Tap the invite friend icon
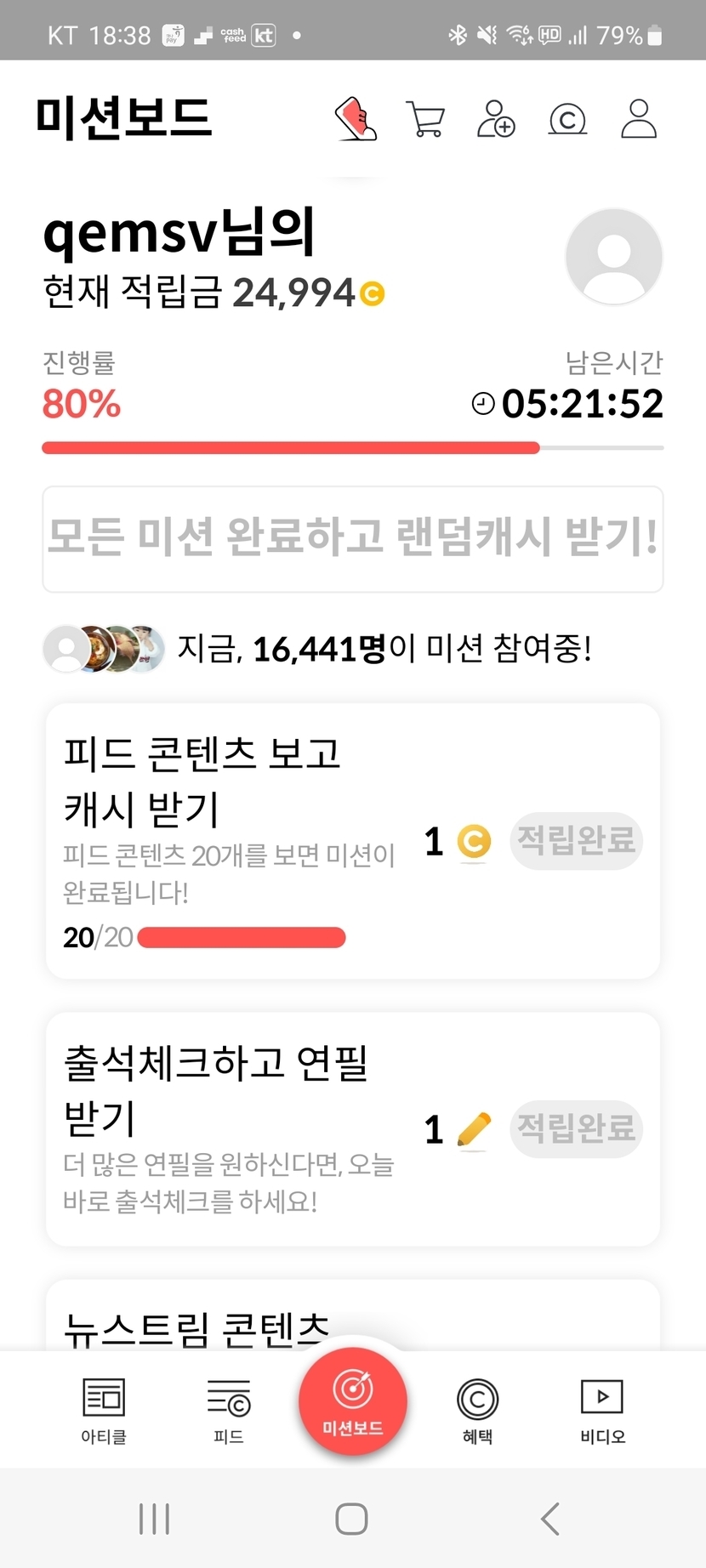Screen dimensions: 706x1568 (x=496, y=119)
